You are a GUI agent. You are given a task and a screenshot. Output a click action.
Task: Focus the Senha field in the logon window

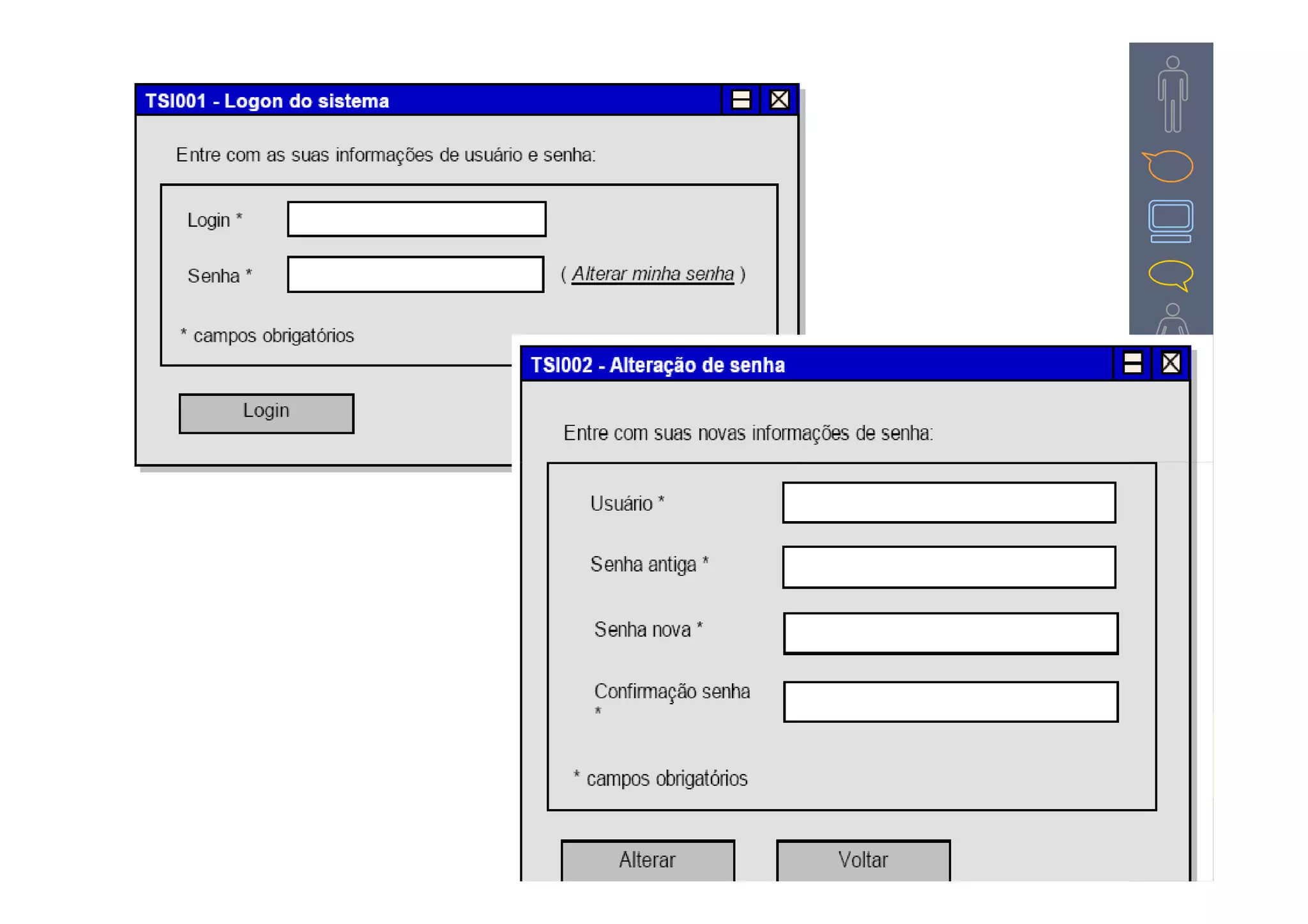[x=415, y=275]
